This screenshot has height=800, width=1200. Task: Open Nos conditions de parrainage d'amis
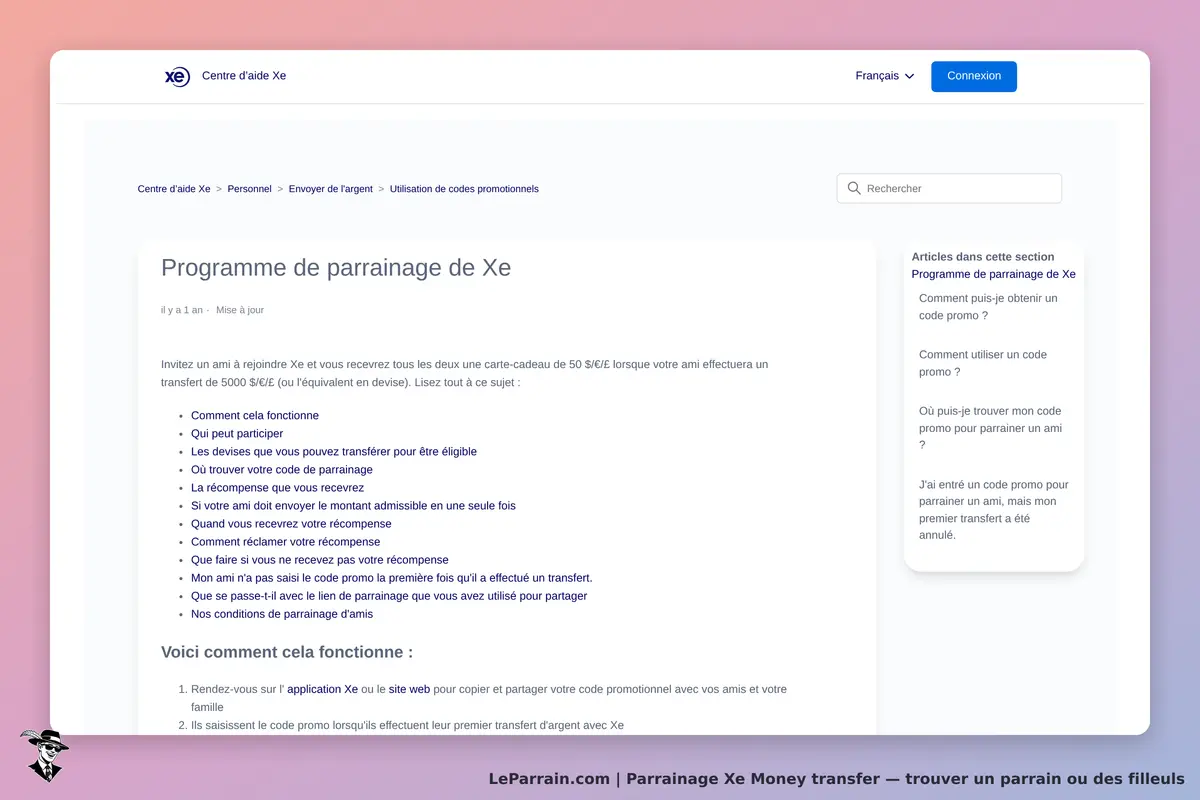point(282,614)
